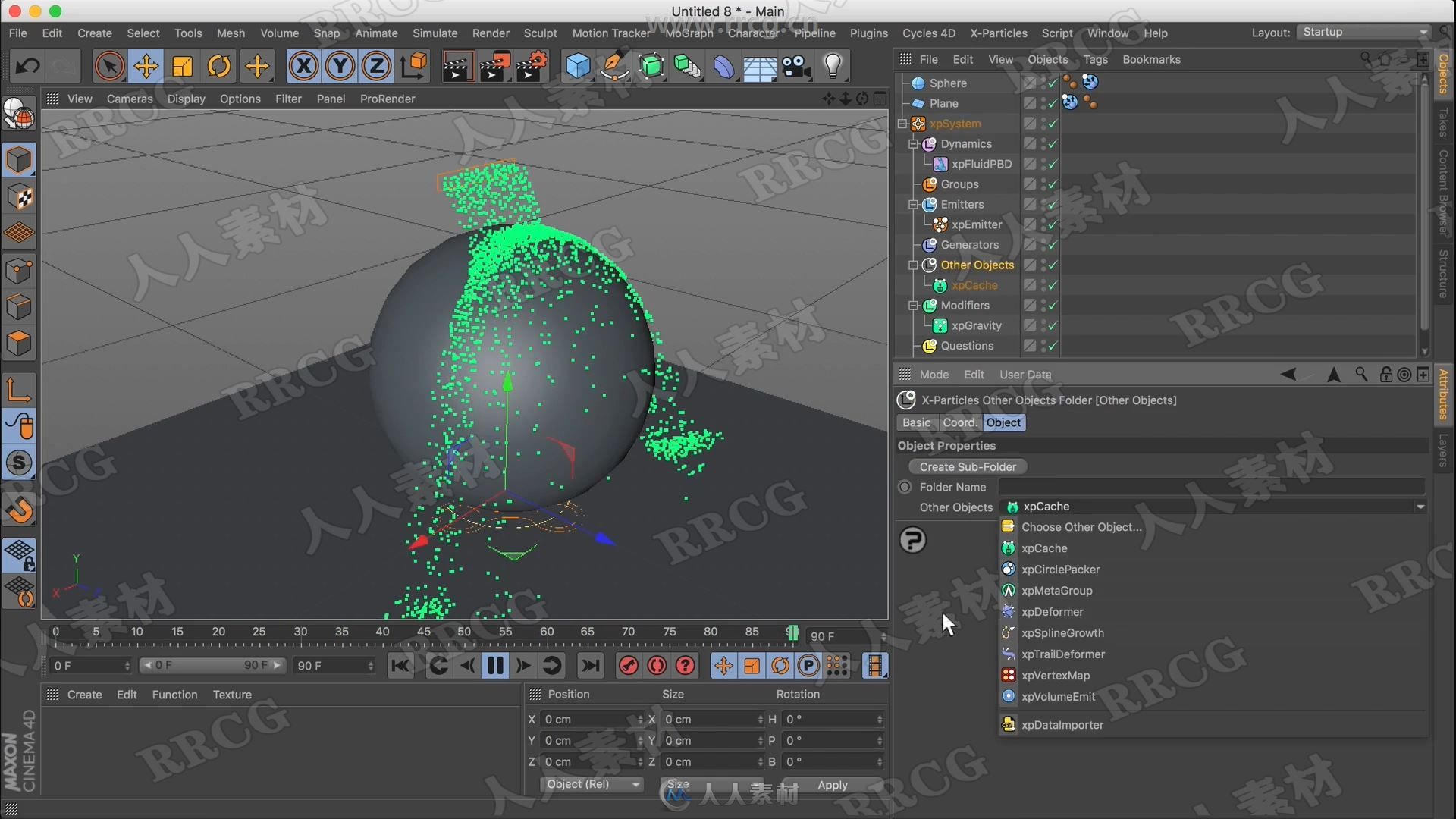This screenshot has width=1456, height=819.
Task: Collapse the Other Objects folder
Action: click(914, 265)
